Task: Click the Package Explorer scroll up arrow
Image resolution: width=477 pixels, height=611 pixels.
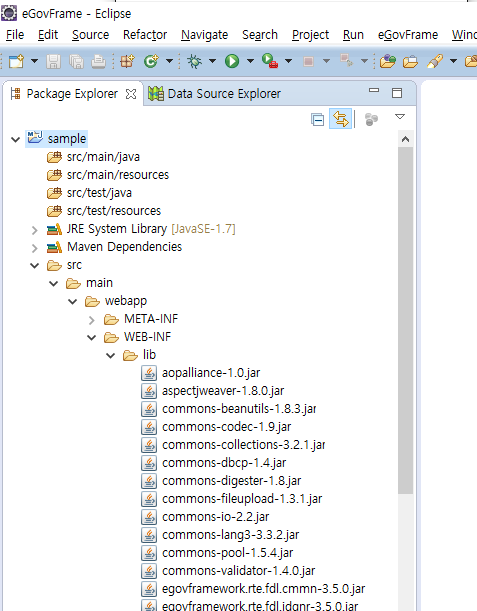Action: [x=405, y=139]
